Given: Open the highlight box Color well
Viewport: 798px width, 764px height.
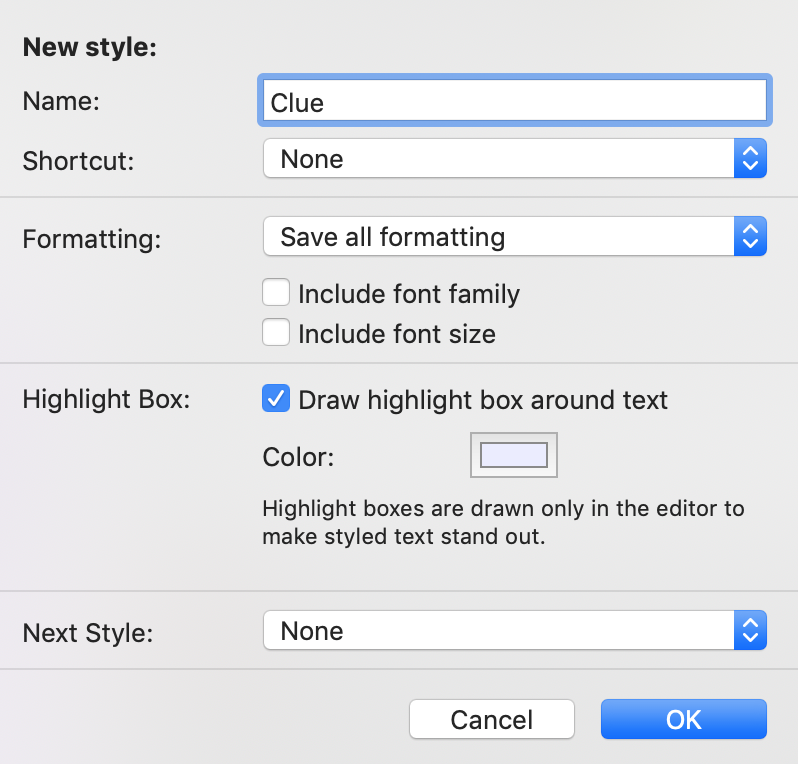Looking at the screenshot, I should [514, 455].
